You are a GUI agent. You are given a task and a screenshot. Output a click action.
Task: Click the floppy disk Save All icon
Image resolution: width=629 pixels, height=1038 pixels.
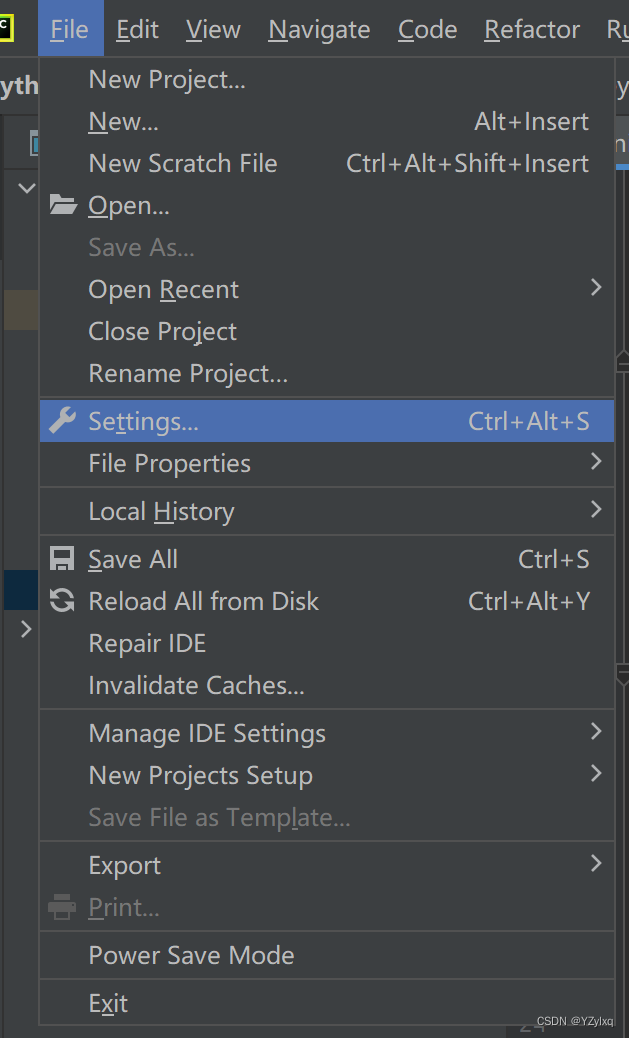(63, 559)
